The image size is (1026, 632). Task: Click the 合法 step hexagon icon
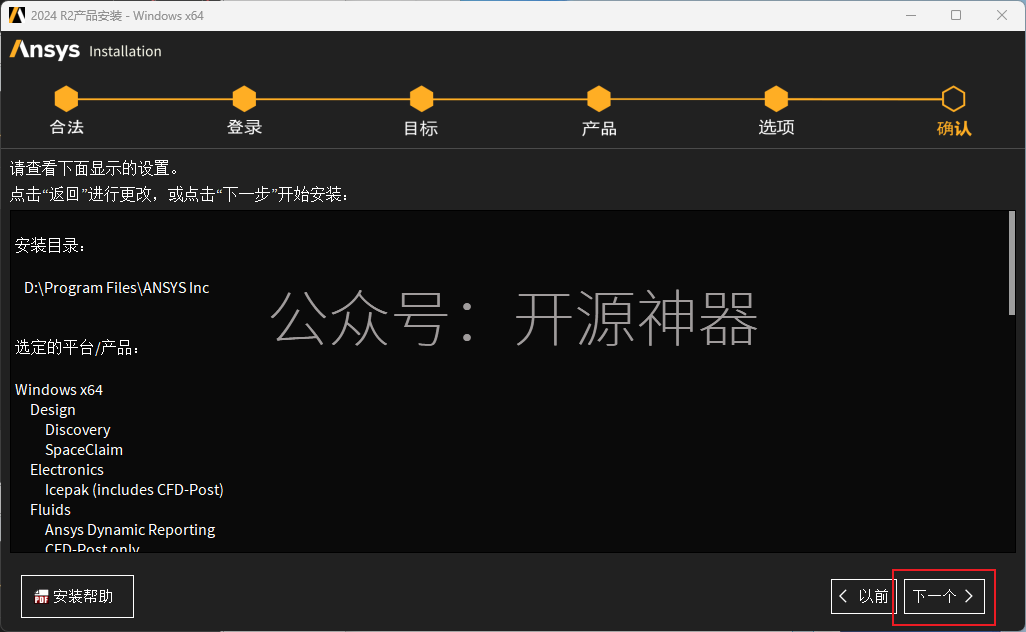pos(66,99)
